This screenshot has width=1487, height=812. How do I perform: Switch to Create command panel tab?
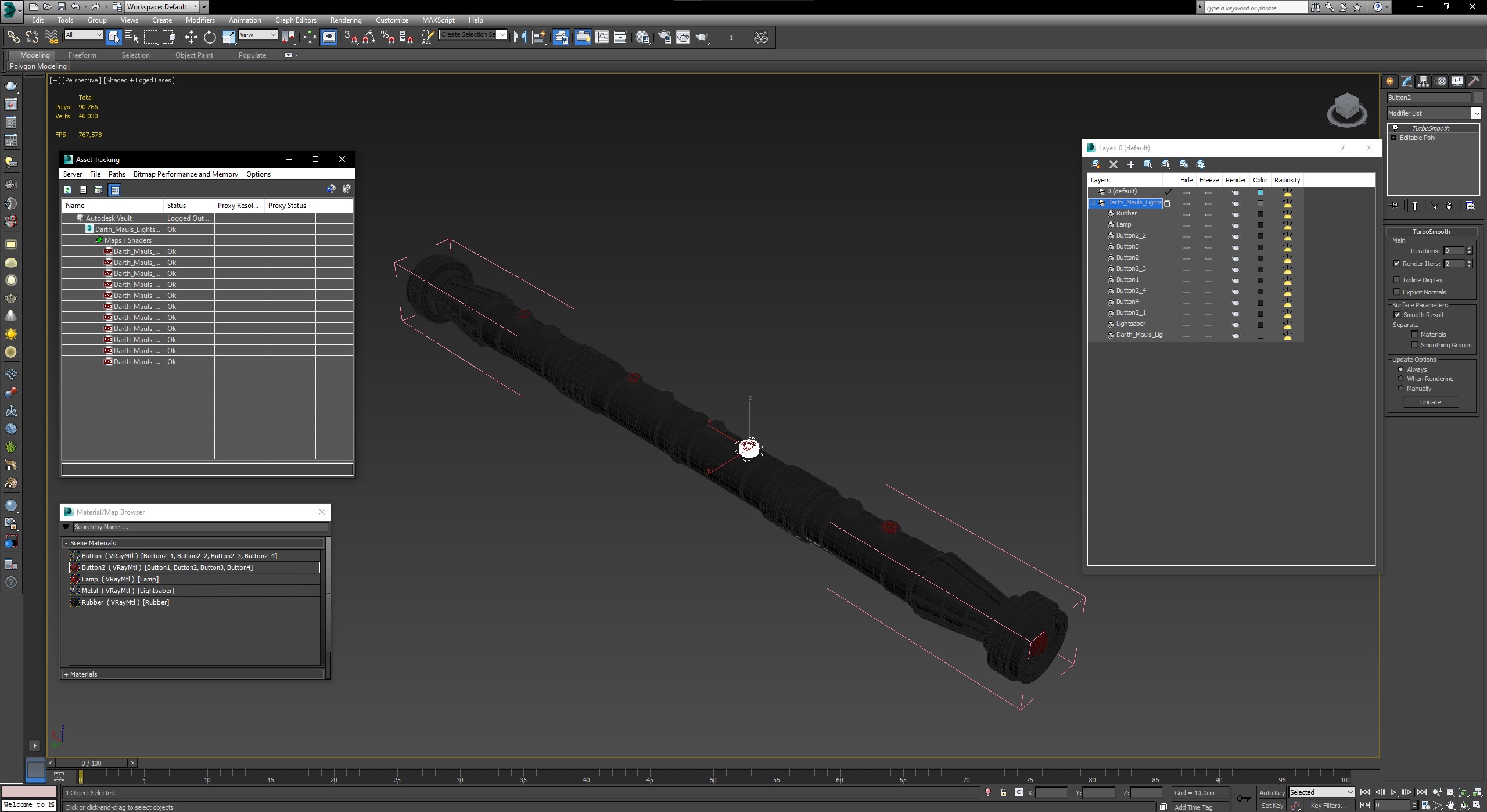tap(1389, 81)
